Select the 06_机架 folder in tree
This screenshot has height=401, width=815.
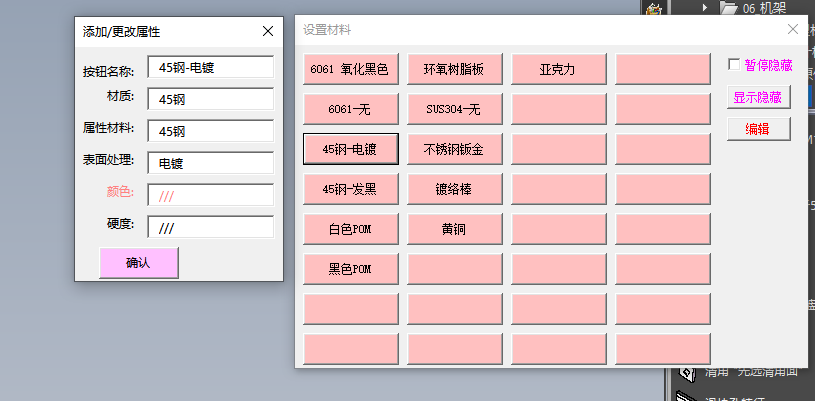(764, 7)
